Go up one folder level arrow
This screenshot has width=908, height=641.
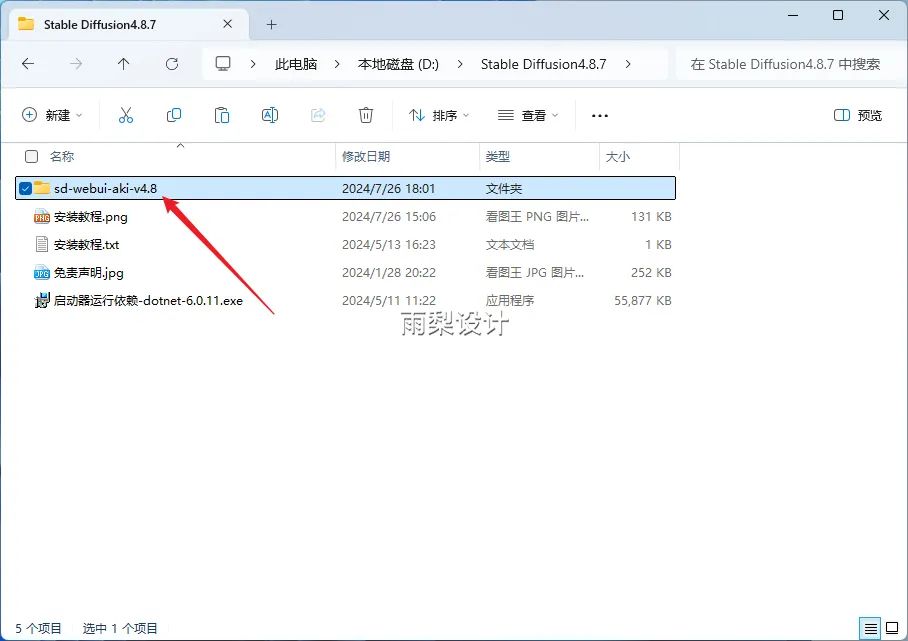point(123,64)
